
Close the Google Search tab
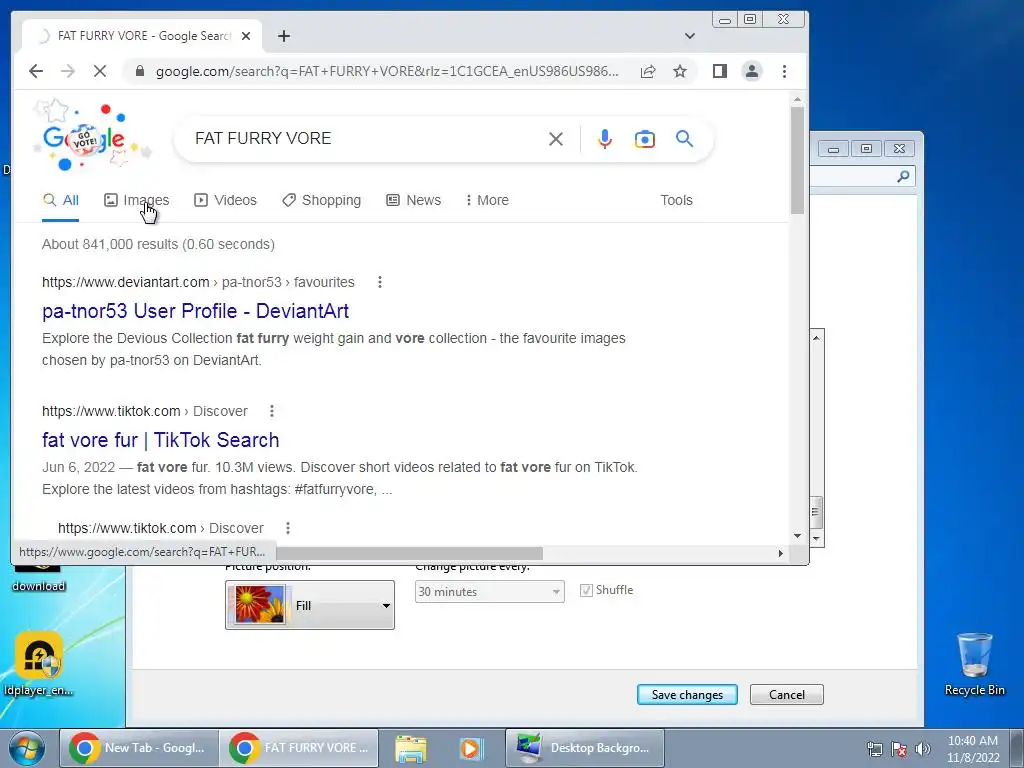click(246, 36)
